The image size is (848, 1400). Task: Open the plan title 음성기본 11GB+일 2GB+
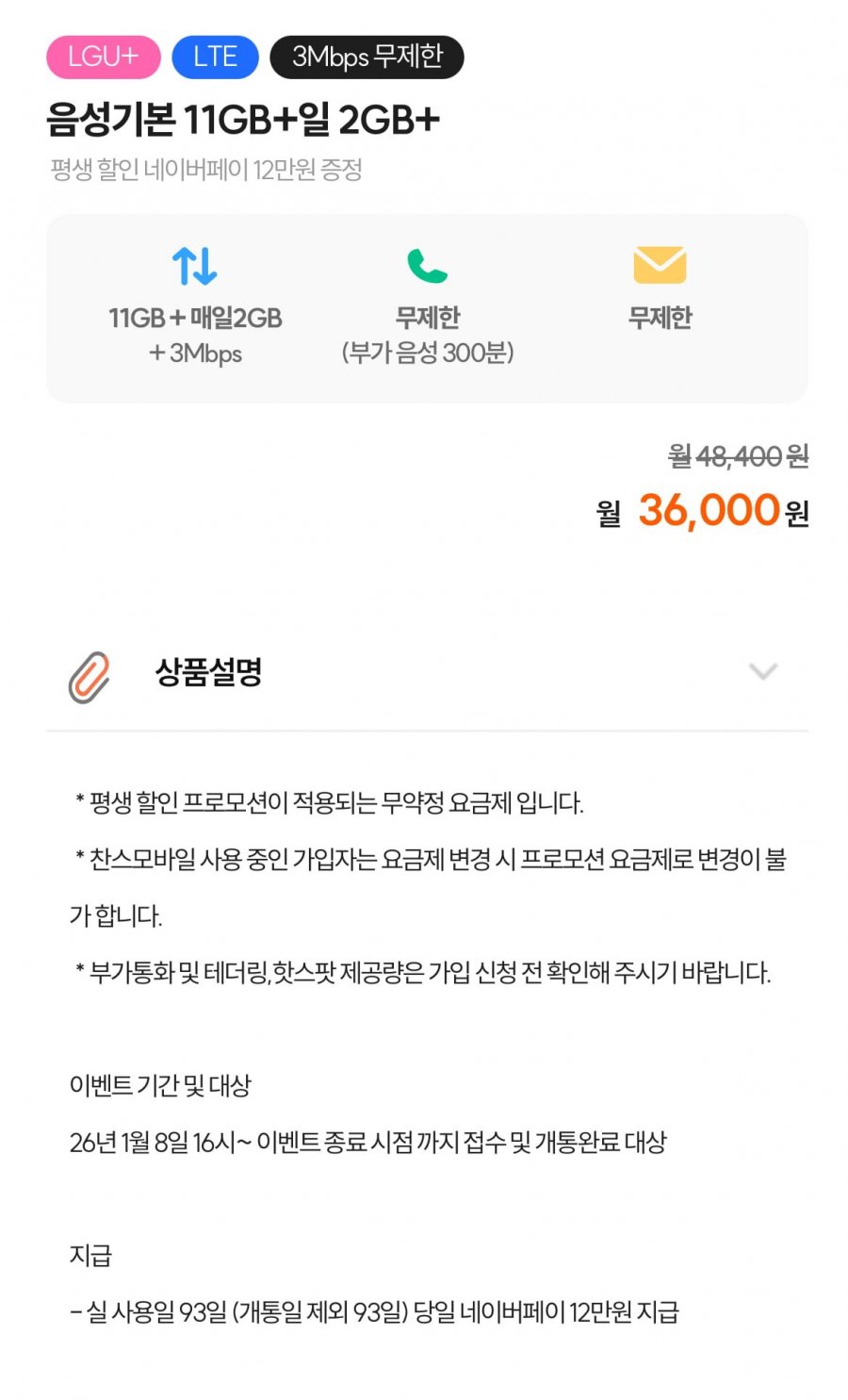click(243, 120)
